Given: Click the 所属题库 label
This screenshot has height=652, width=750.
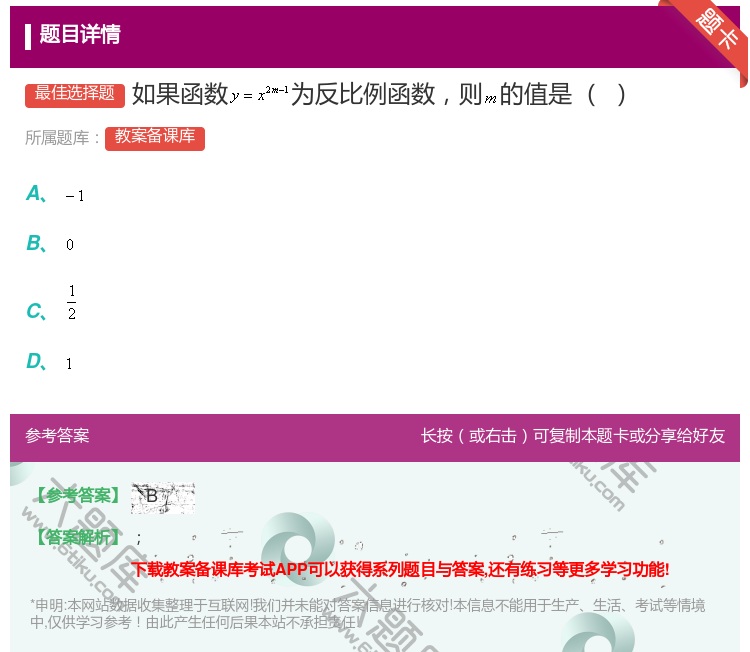Looking at the screenshot, I should pyautogui.click(x=62, y=138).
